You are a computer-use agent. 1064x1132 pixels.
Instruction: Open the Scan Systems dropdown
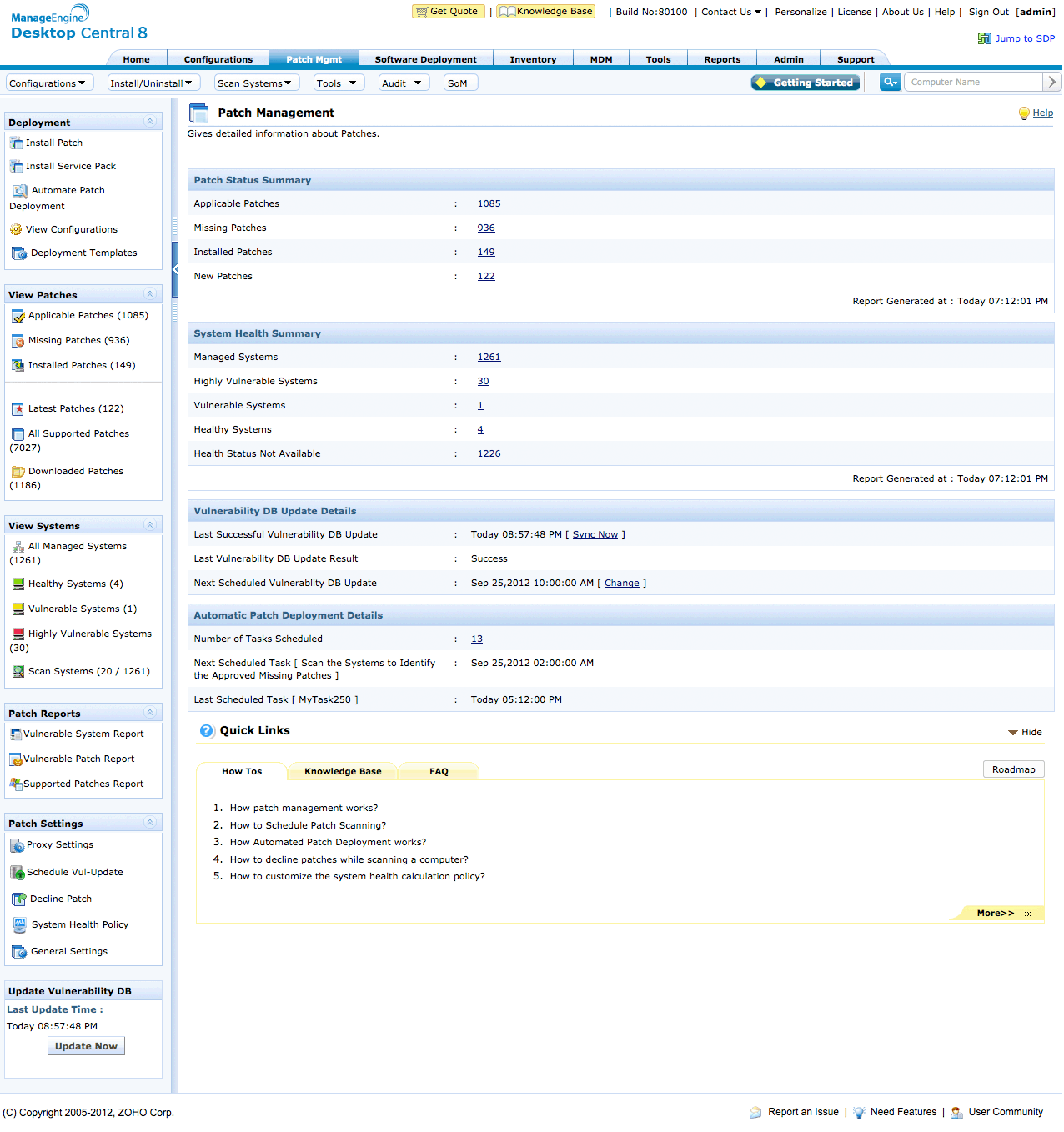pos(255,83)
